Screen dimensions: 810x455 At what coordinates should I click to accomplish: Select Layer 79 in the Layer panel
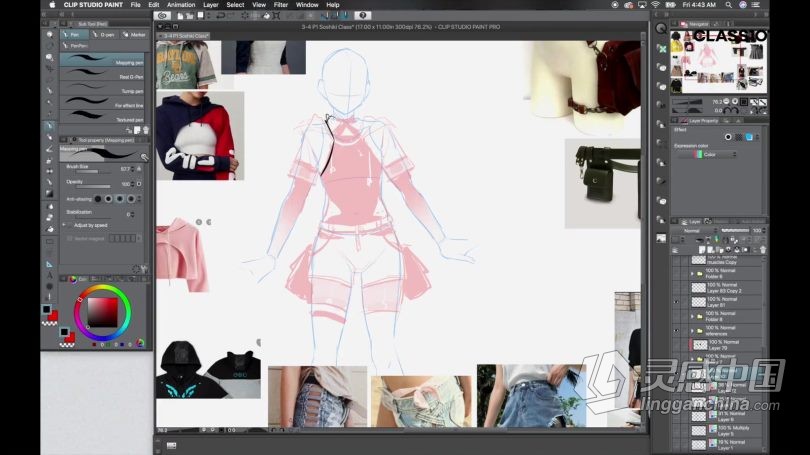tap(726, 344)
